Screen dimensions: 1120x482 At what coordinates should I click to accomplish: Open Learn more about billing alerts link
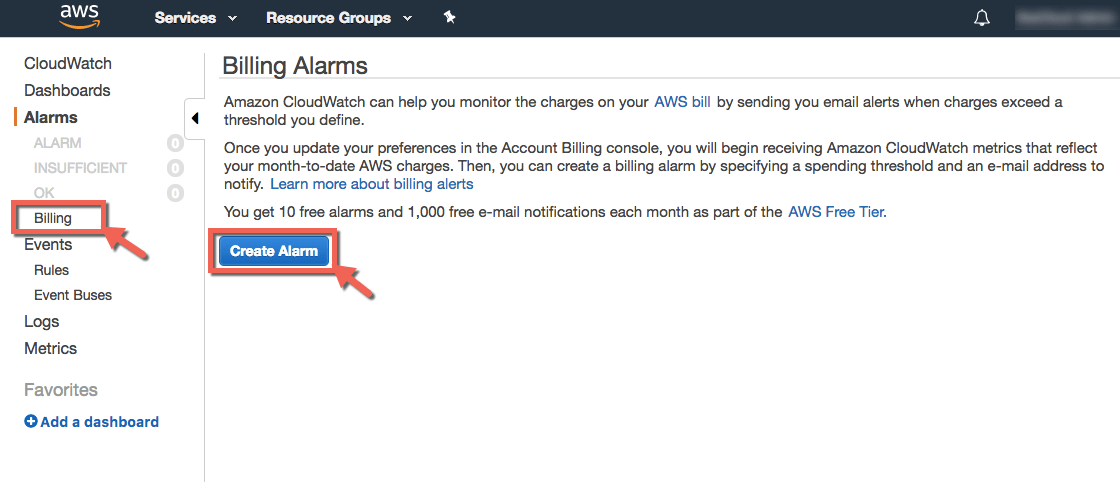371,184
